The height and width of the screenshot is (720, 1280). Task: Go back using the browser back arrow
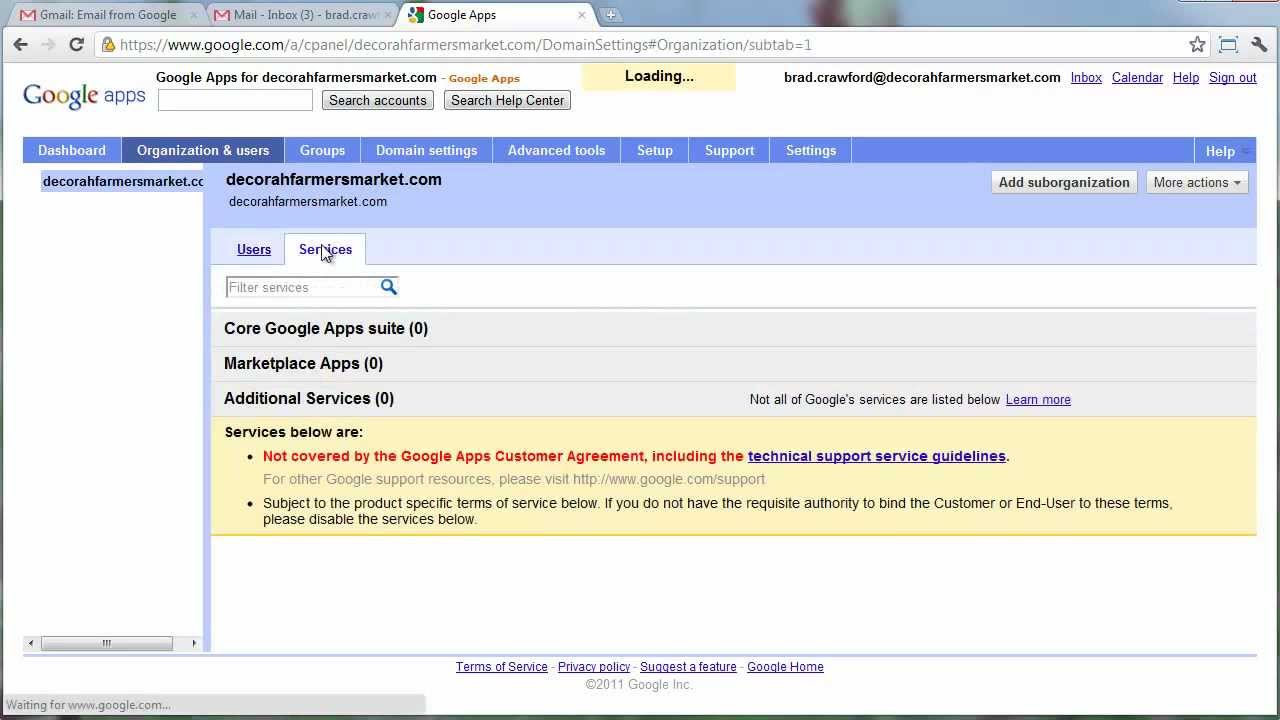pyautogui.click(x=21, y=44)
